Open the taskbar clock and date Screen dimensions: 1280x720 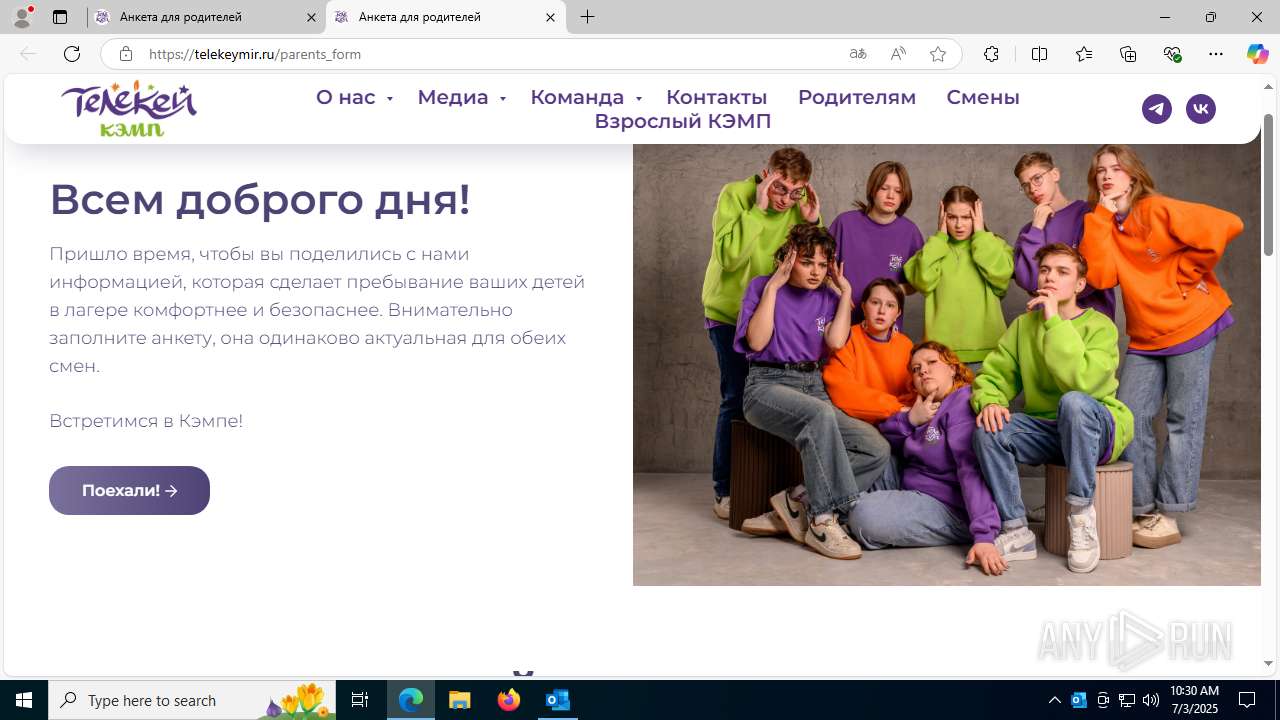click(1194, 700)
